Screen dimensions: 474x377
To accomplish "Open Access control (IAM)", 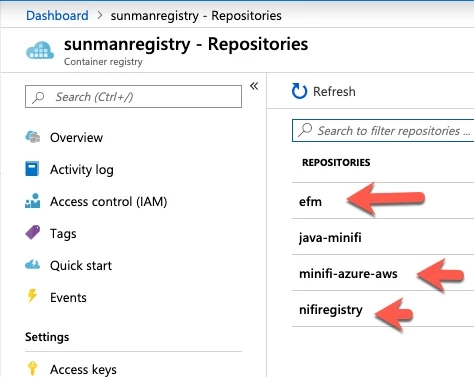I will click(x=108, y=201).
